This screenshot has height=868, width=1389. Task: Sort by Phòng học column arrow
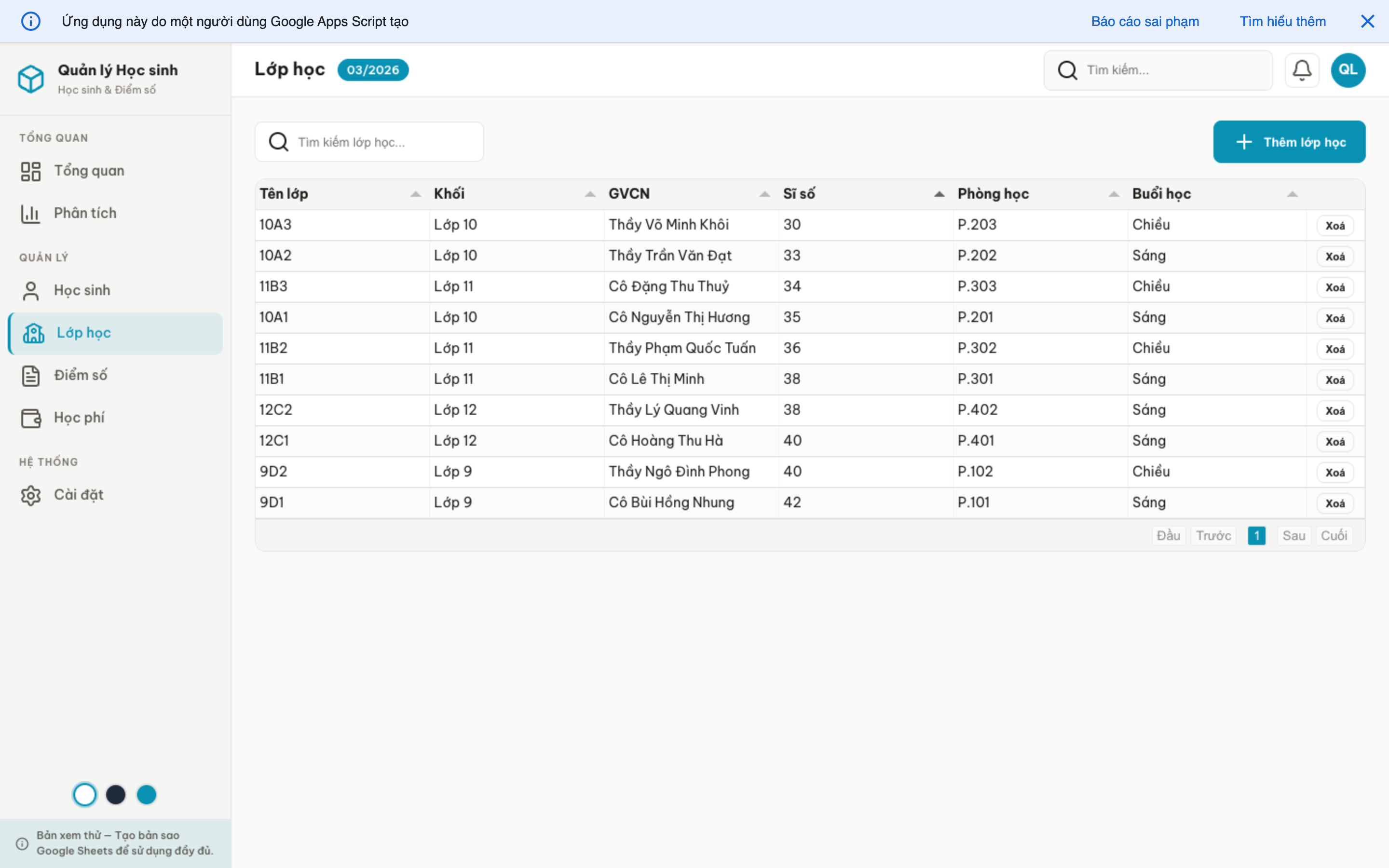click(1114, 193)
